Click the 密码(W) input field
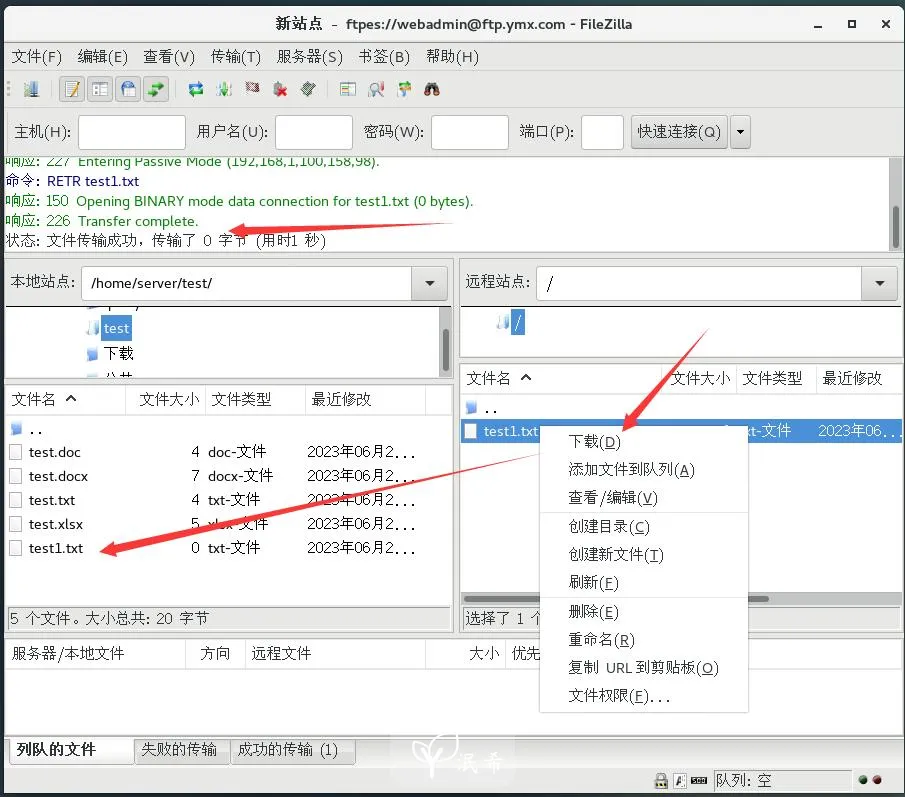905x797 pixels. click(469, 132)
